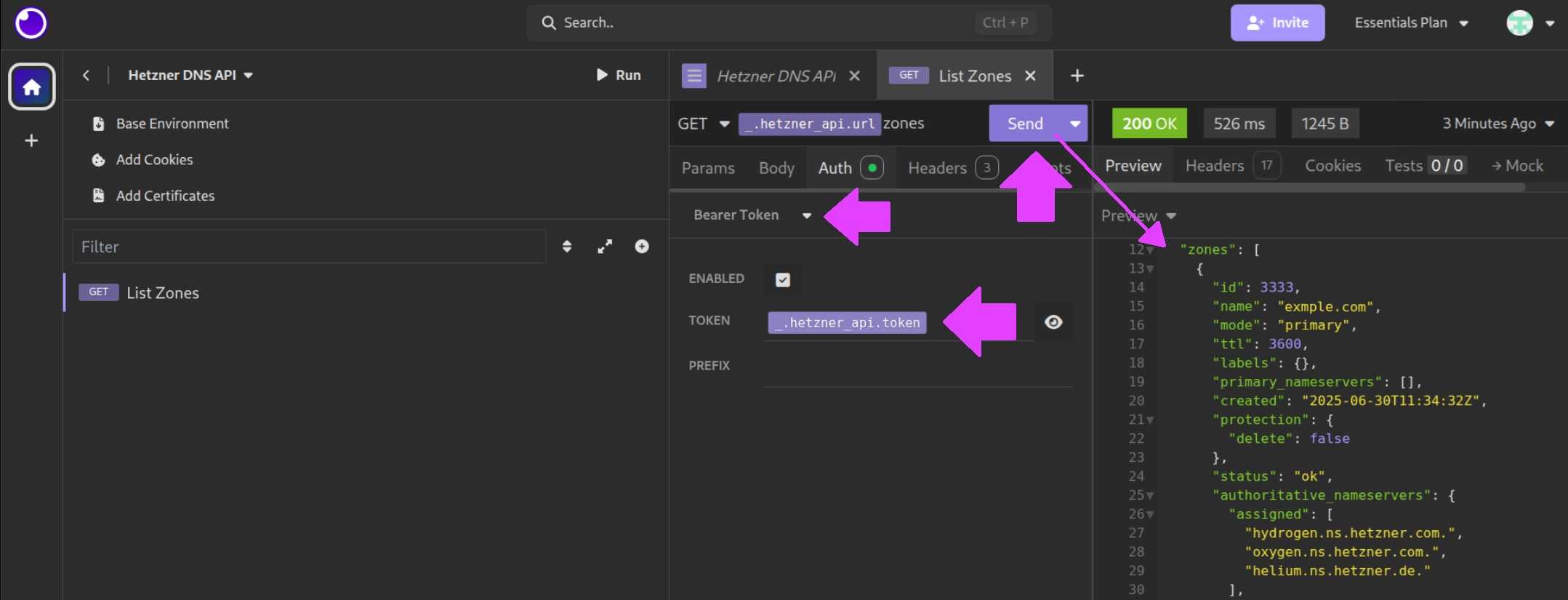Click the sort order icon beside Filter
This screenshot has width=1568, height=600.
(x=567, y=247)
